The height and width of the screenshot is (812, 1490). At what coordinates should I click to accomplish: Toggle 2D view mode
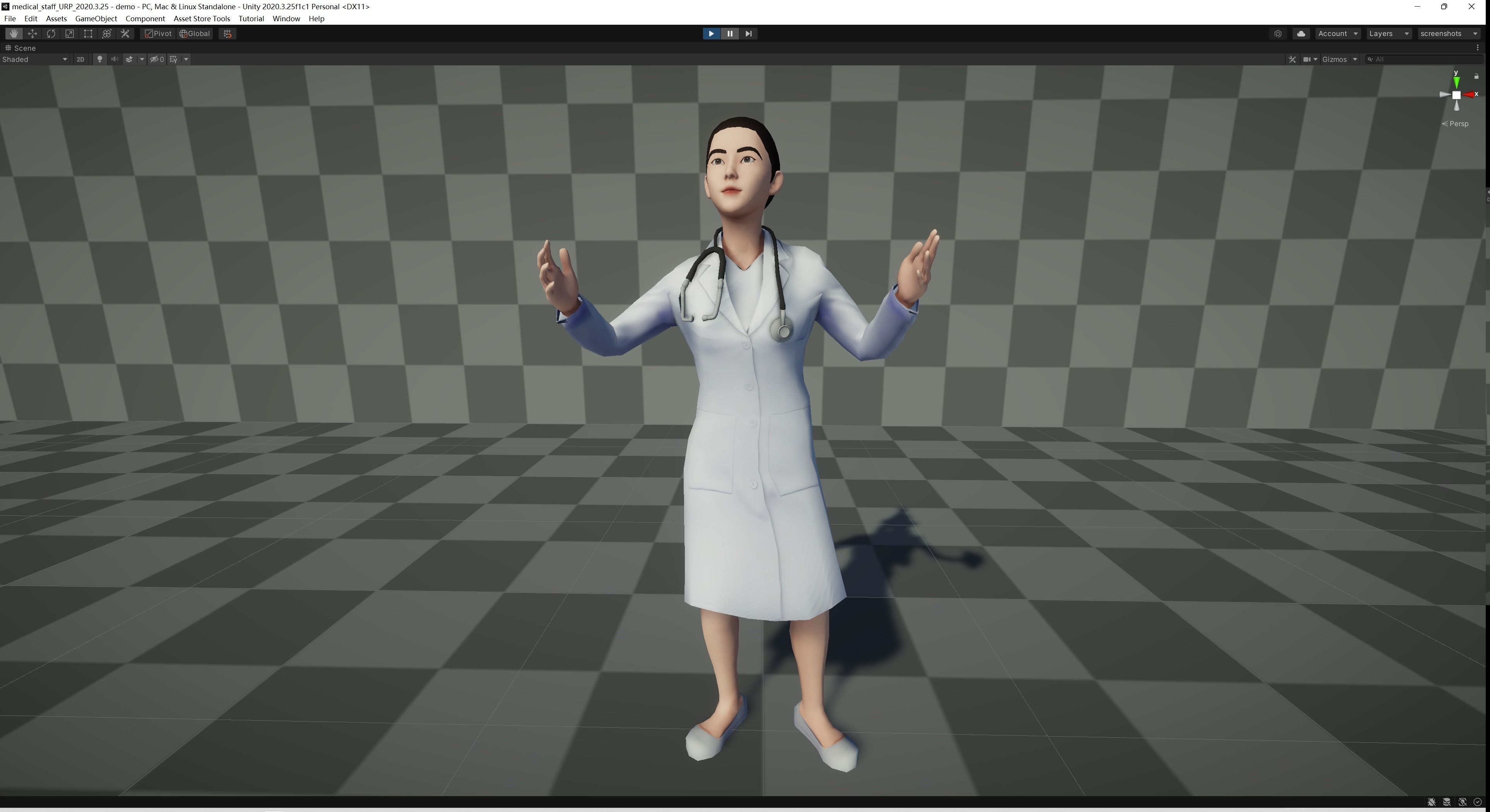click(80, 59)
